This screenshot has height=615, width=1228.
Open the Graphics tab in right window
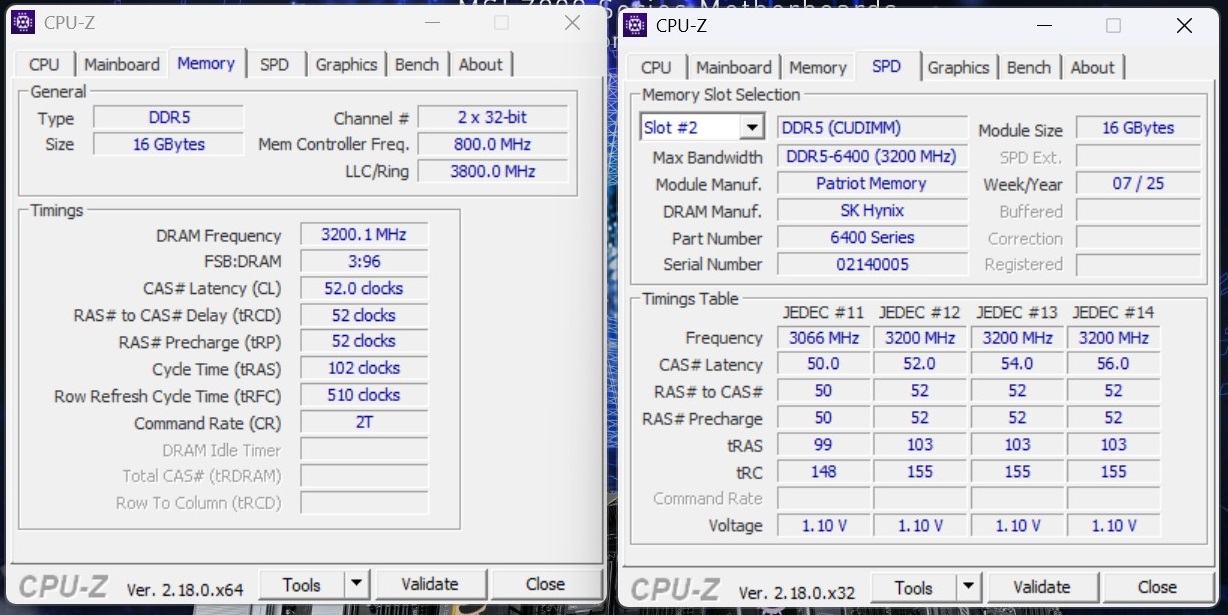[x=958, y=67]
